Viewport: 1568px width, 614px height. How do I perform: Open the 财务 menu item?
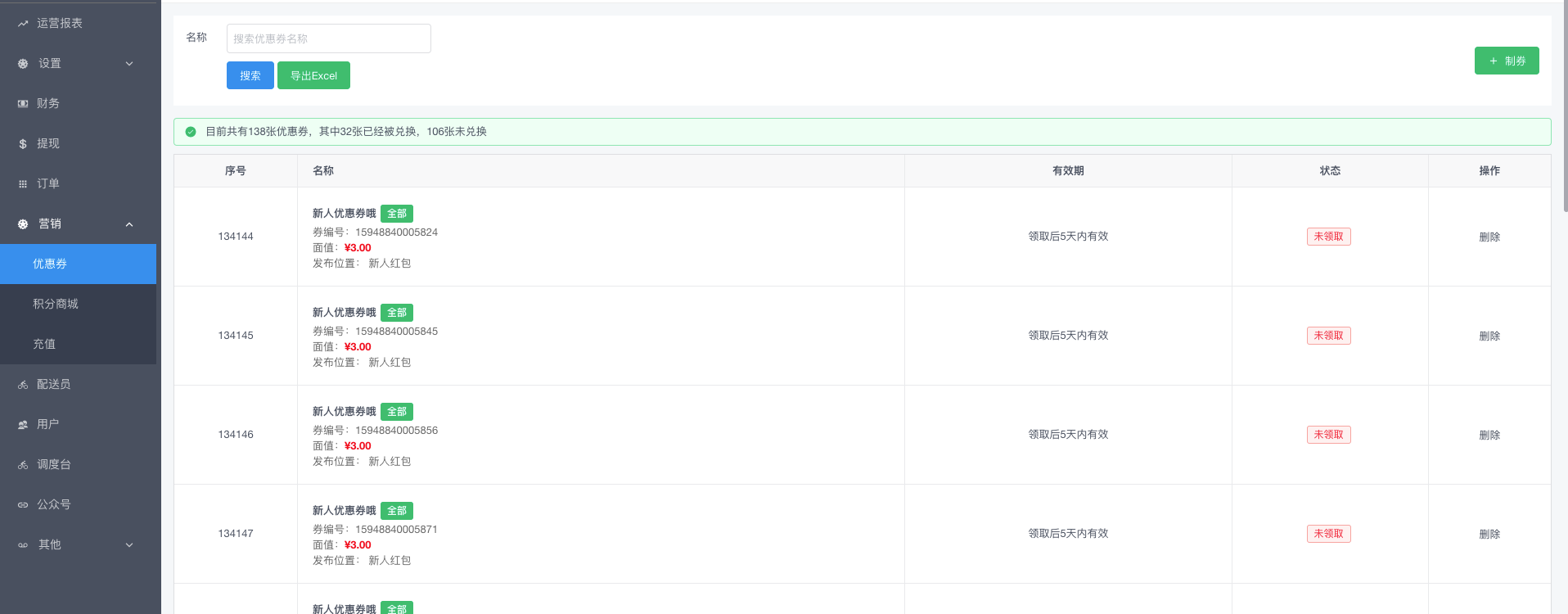[78, 104]
